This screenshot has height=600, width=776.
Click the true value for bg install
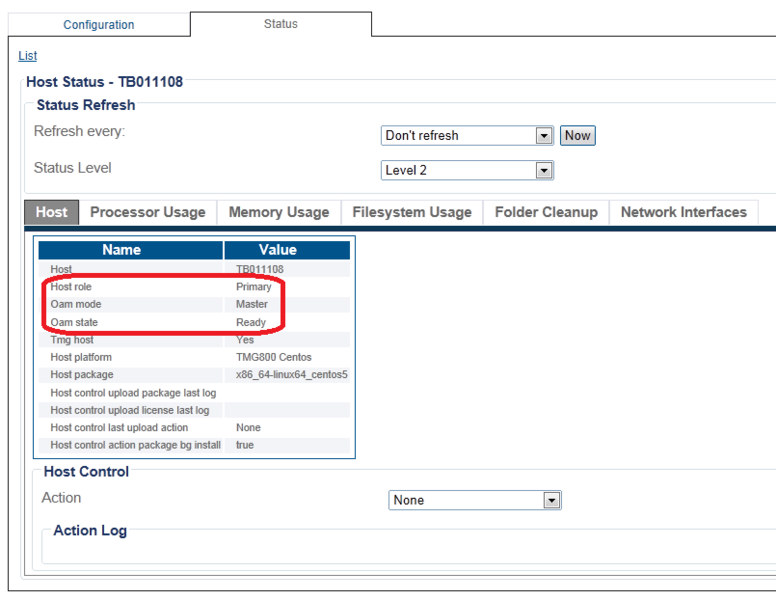(x=244, y=445)
